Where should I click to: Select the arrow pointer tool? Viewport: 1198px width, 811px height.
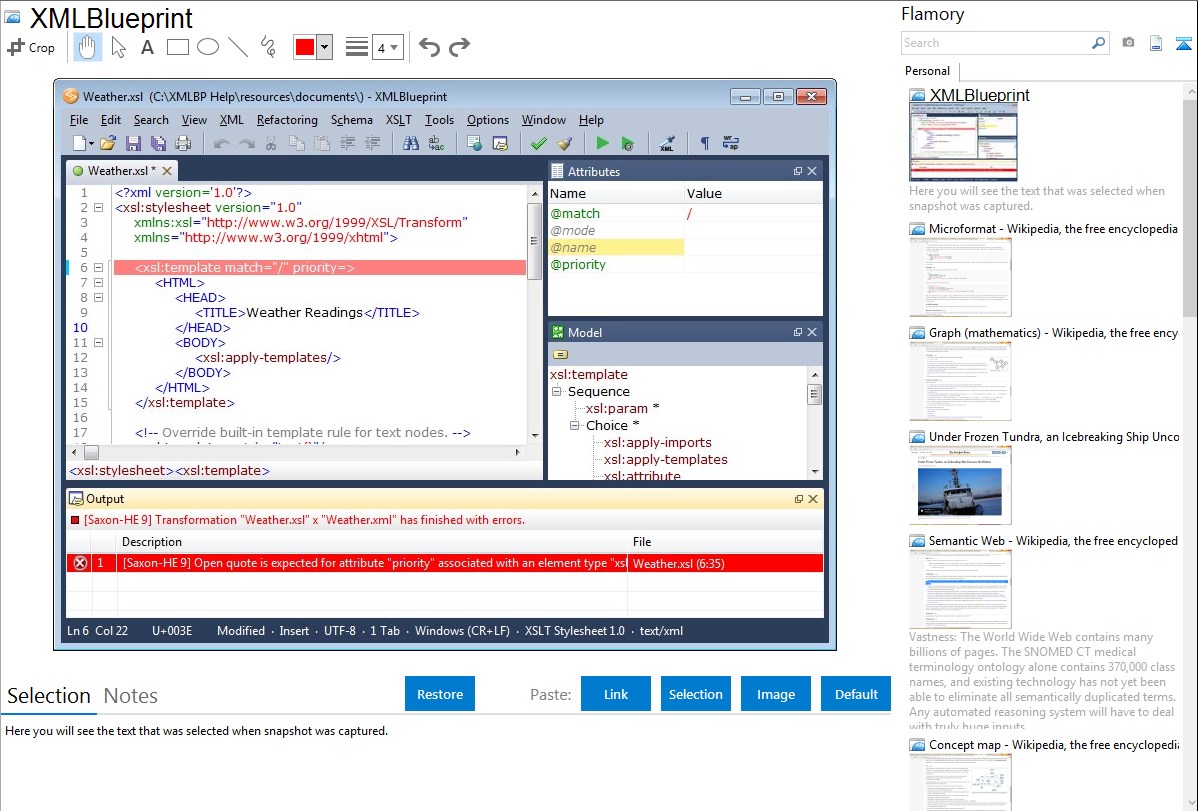[x=118, y=47]
